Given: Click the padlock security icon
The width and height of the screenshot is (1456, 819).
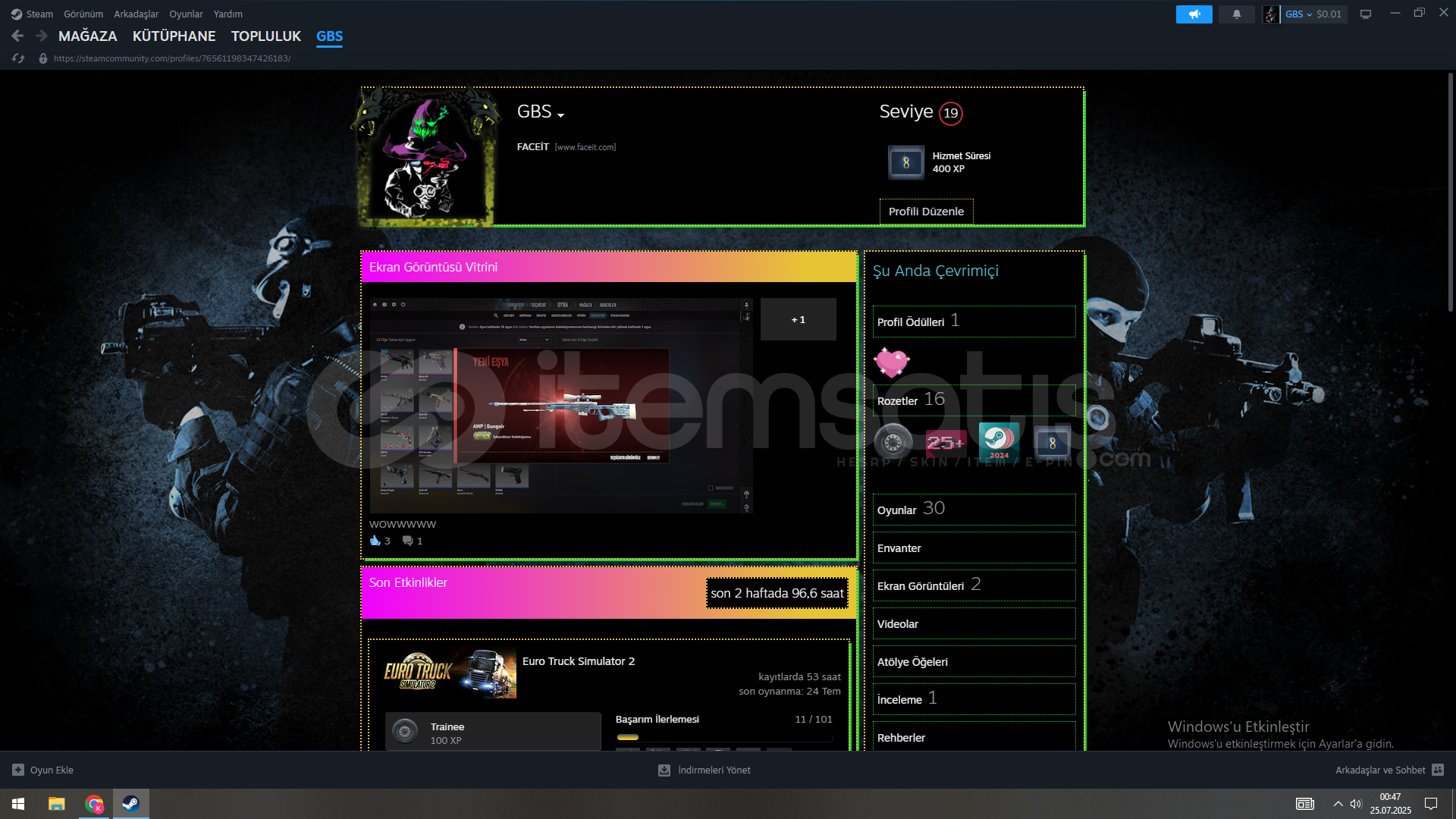Looking at the screenshot, I should click(x=43, y=58).
